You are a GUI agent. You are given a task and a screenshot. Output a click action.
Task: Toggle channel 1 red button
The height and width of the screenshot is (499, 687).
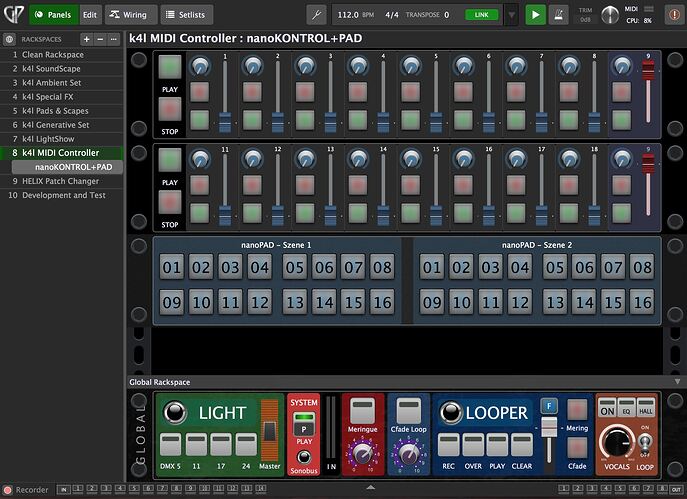coord(200,92)
